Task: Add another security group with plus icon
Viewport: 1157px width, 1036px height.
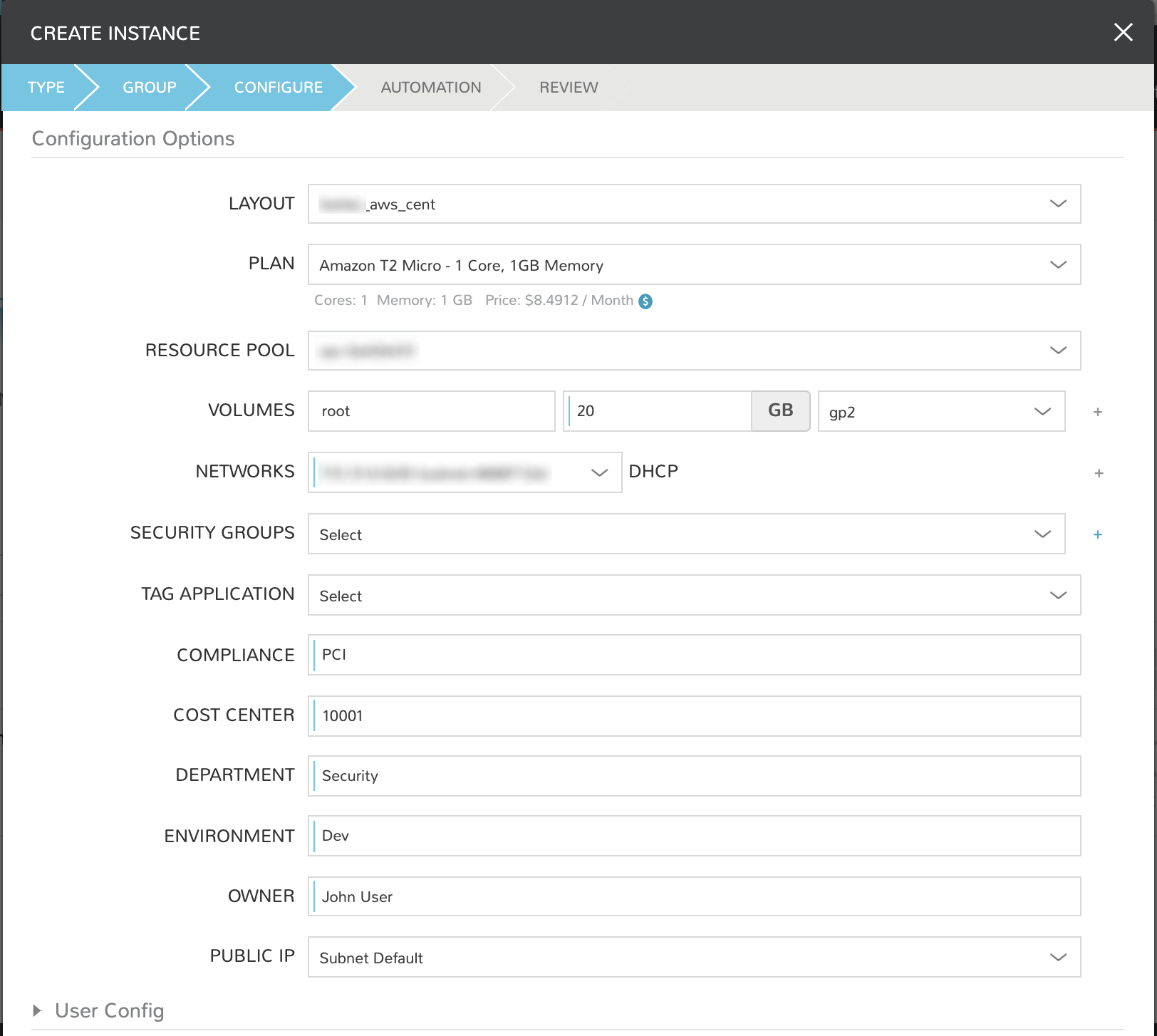Action: pyautogui.click(x=1098, y=534)
